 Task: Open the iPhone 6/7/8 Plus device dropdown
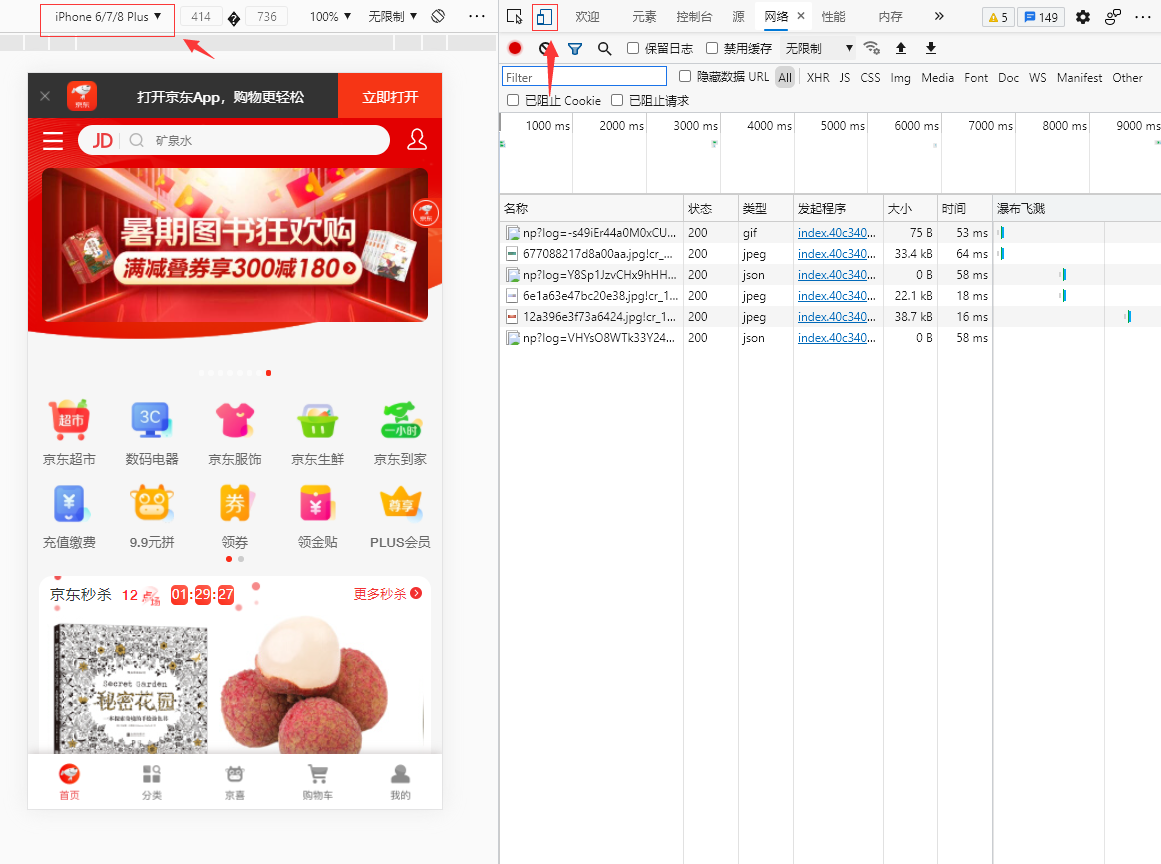point(107,16)
